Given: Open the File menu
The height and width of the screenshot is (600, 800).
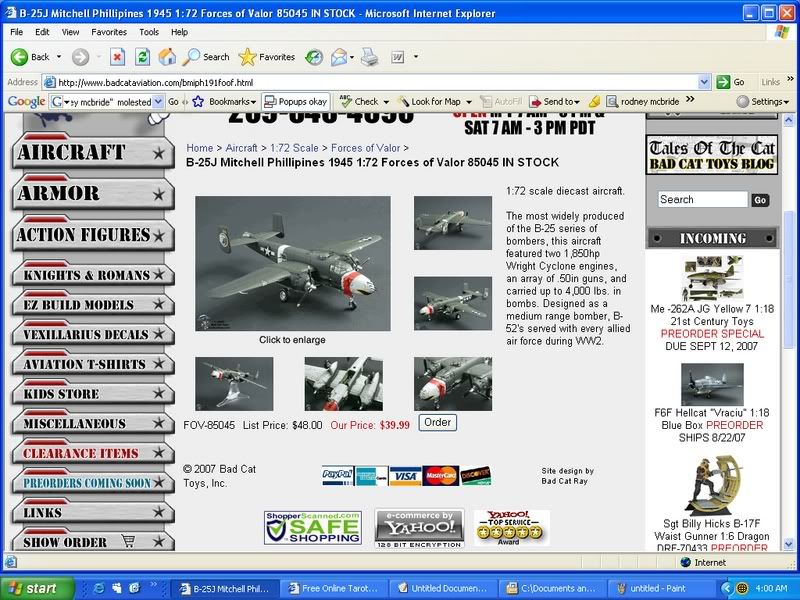Looking at the screenshot, I should point(16,32).
